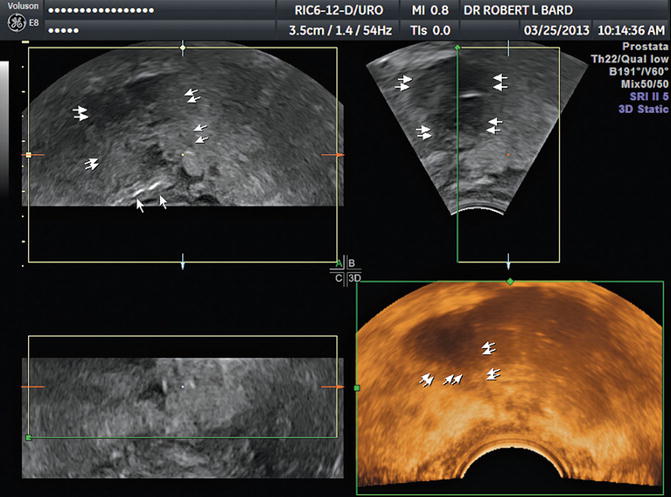Viewport: 671px width, 497px height.
Task: Click the sagittal plane B sector image
Action: 477,128
